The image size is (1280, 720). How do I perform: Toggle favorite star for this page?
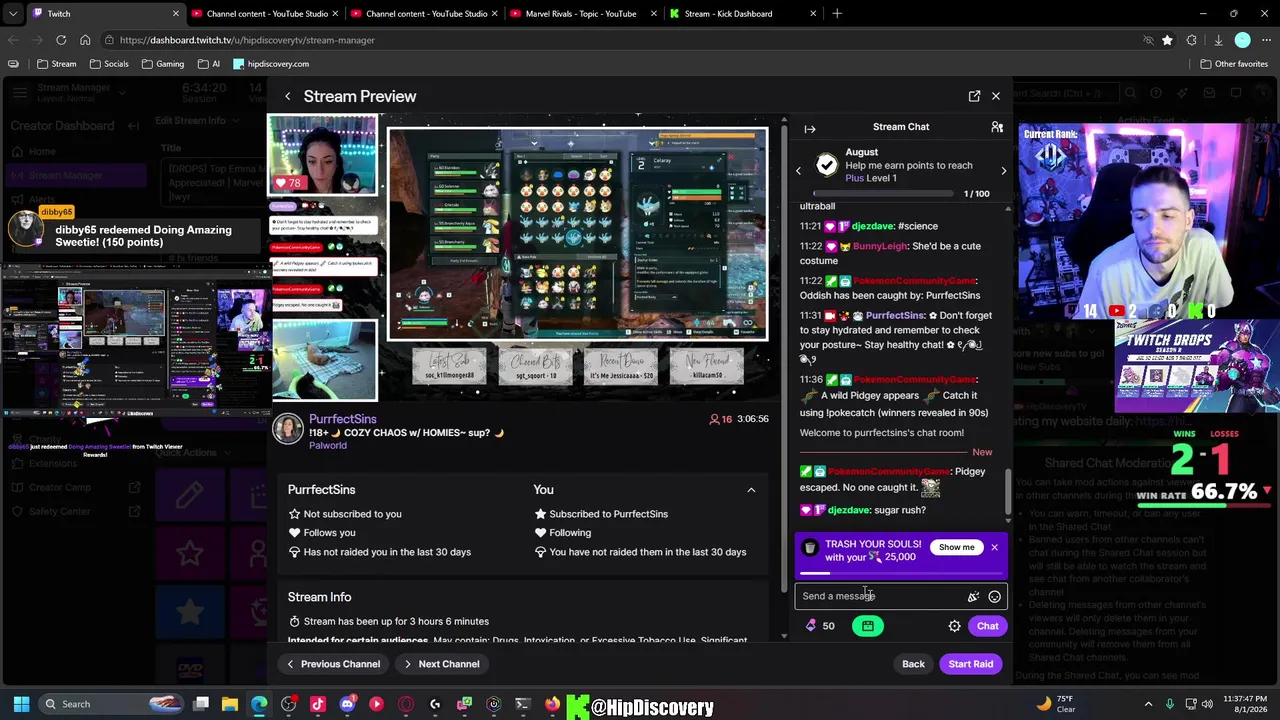(x=1167, y=40)
